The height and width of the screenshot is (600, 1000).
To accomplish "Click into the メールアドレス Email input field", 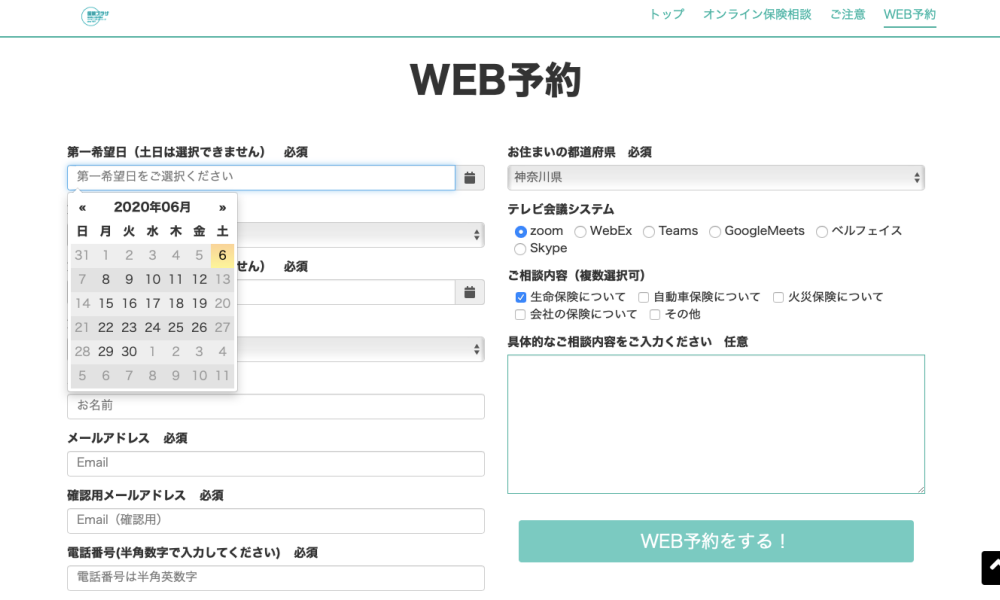I will point(275,463).
